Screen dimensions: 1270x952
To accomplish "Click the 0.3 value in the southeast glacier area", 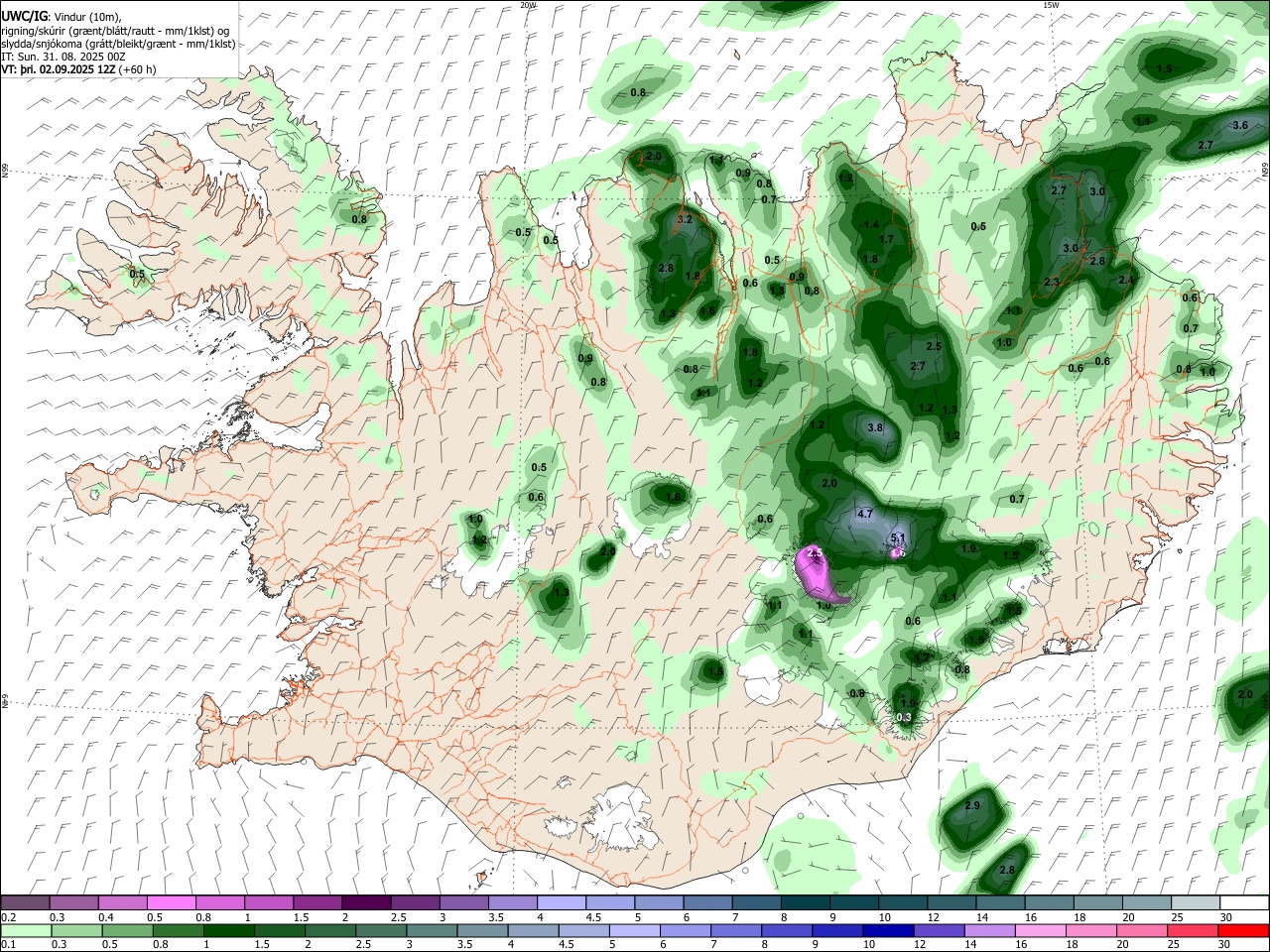I will click(x=904, y=718).
